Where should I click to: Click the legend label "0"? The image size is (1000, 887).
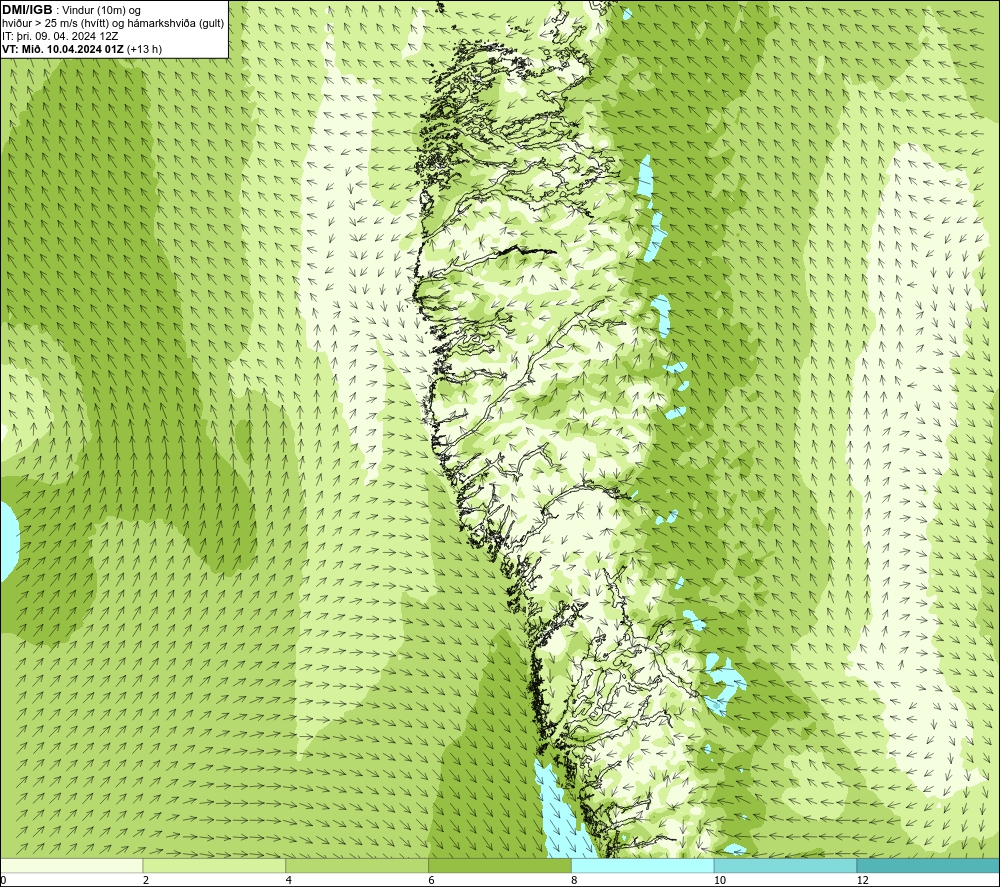point(3,880)
